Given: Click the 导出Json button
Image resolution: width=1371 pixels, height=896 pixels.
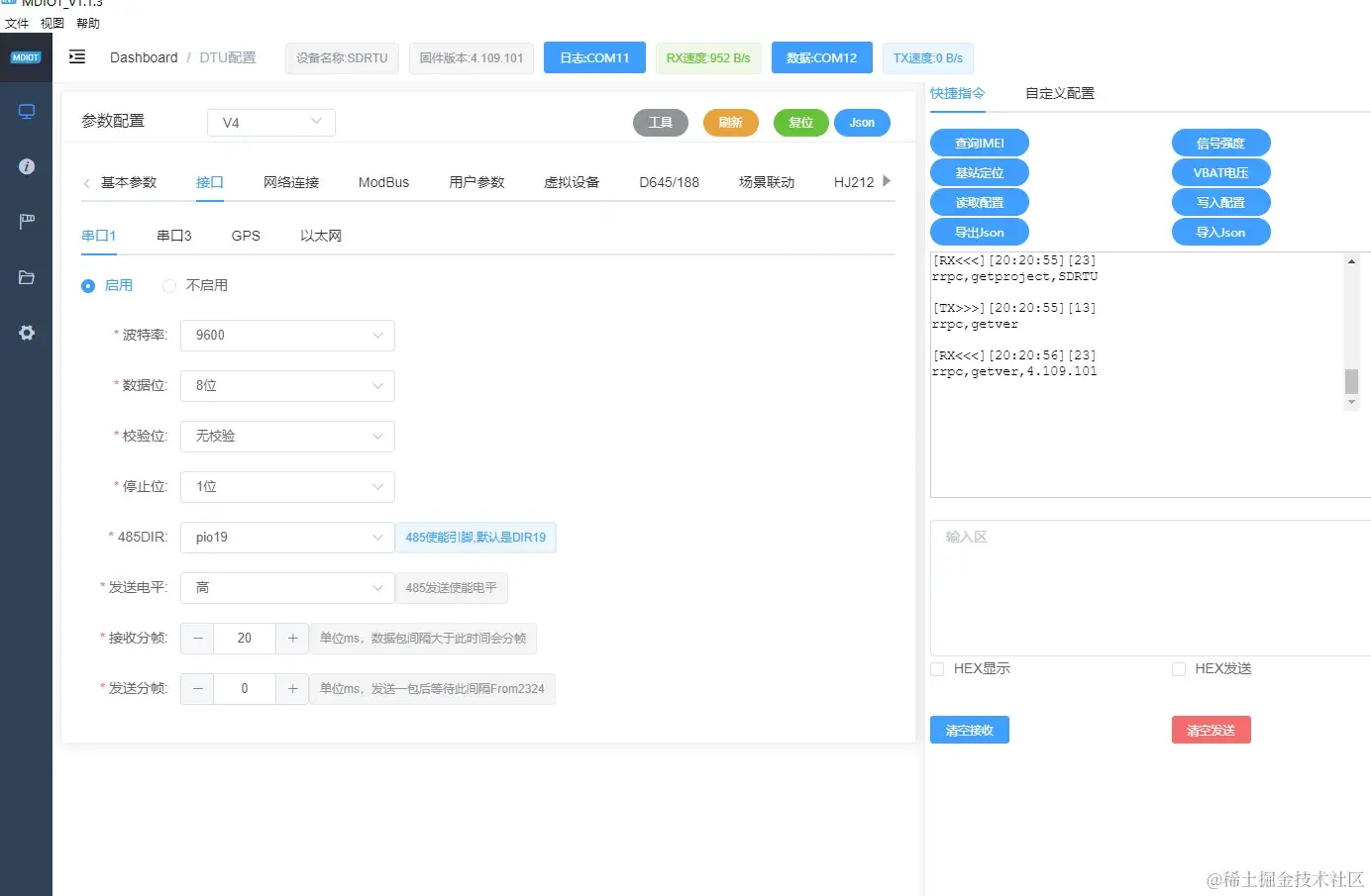Looking at the screenshot, I should (x=980, y=233).
